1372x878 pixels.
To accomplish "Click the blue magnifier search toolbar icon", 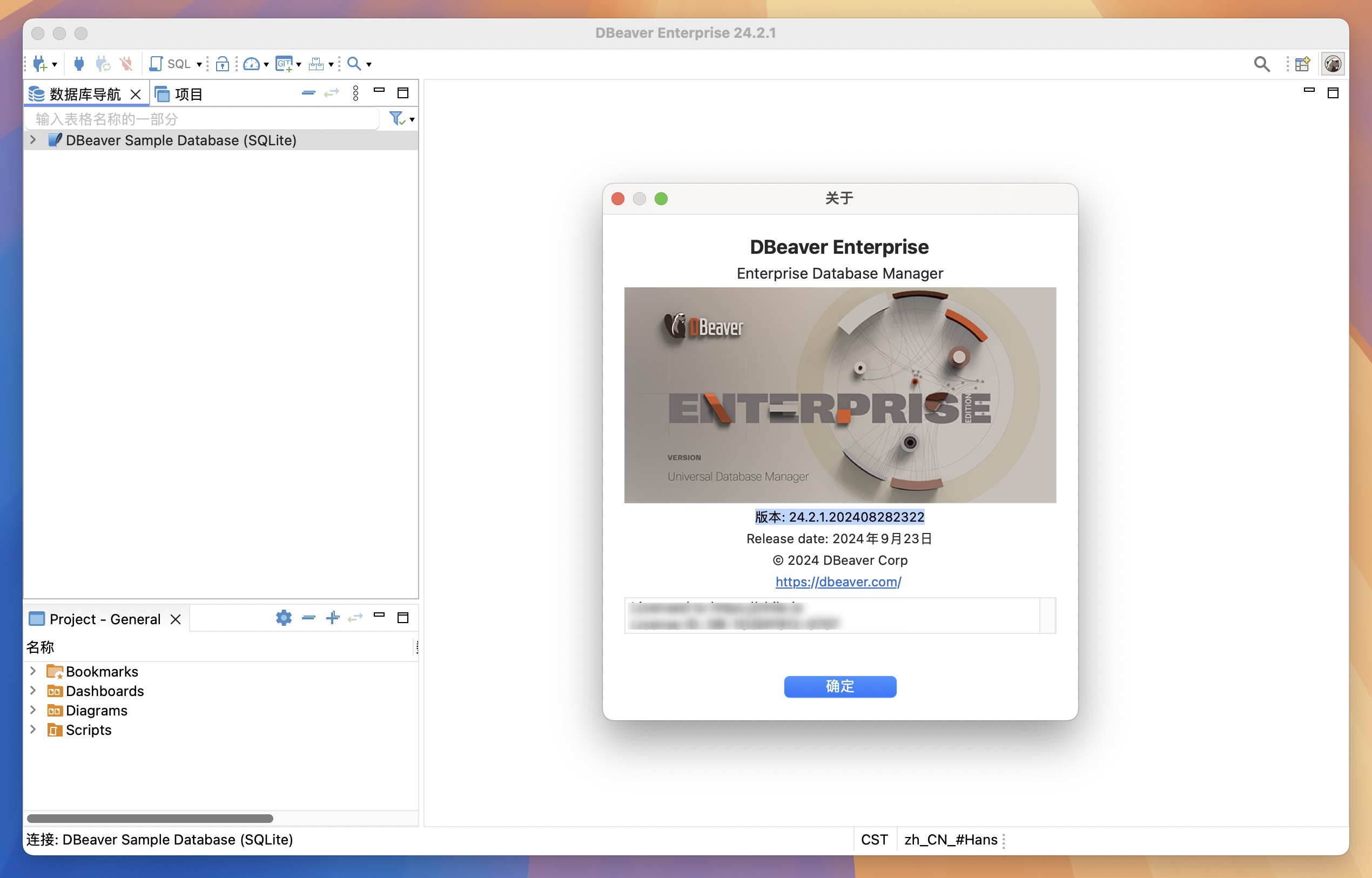I will tap(354, 64).
